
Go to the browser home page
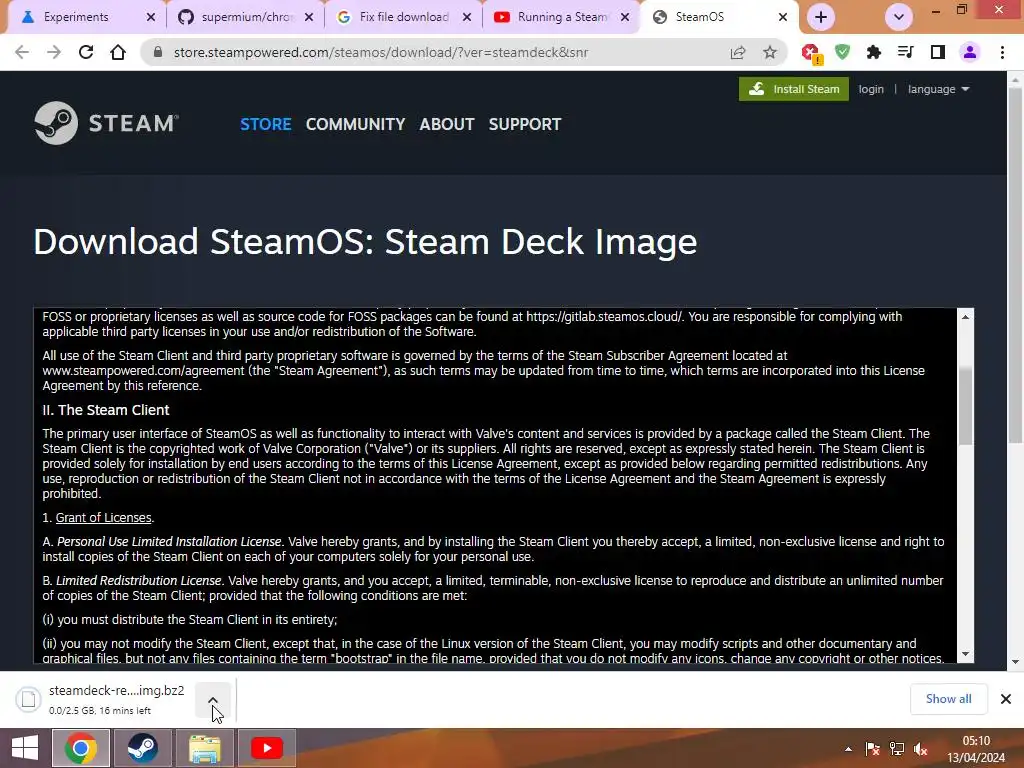click(x=118, y=52)
